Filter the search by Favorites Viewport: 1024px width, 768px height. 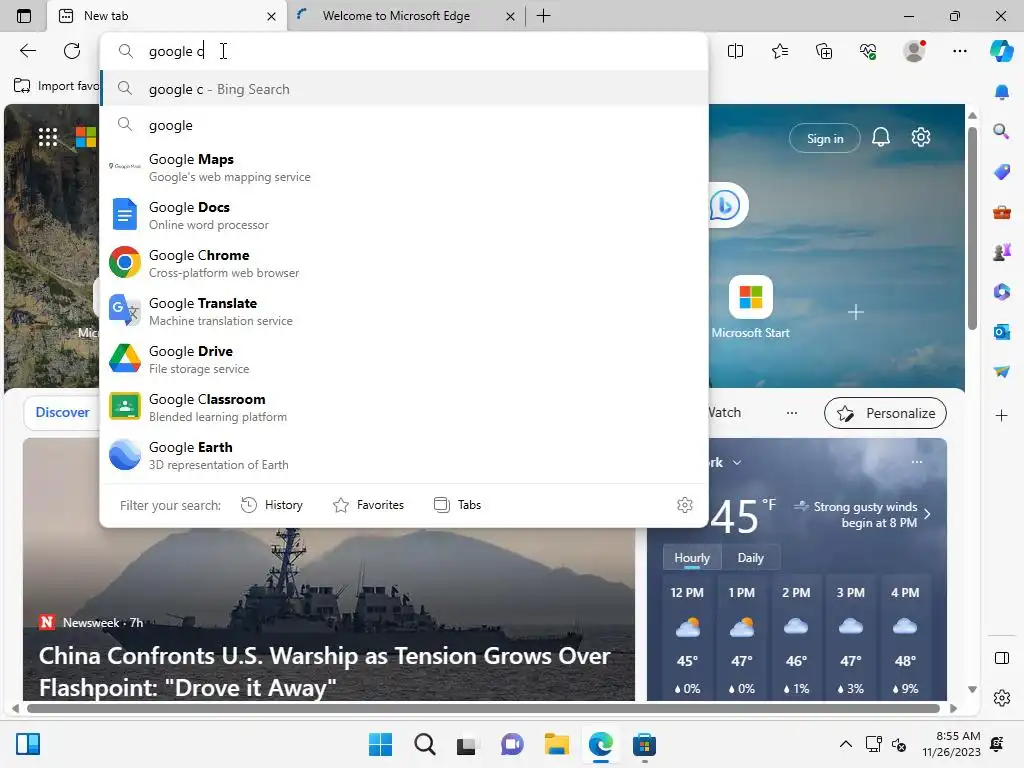tap(368, 505)
